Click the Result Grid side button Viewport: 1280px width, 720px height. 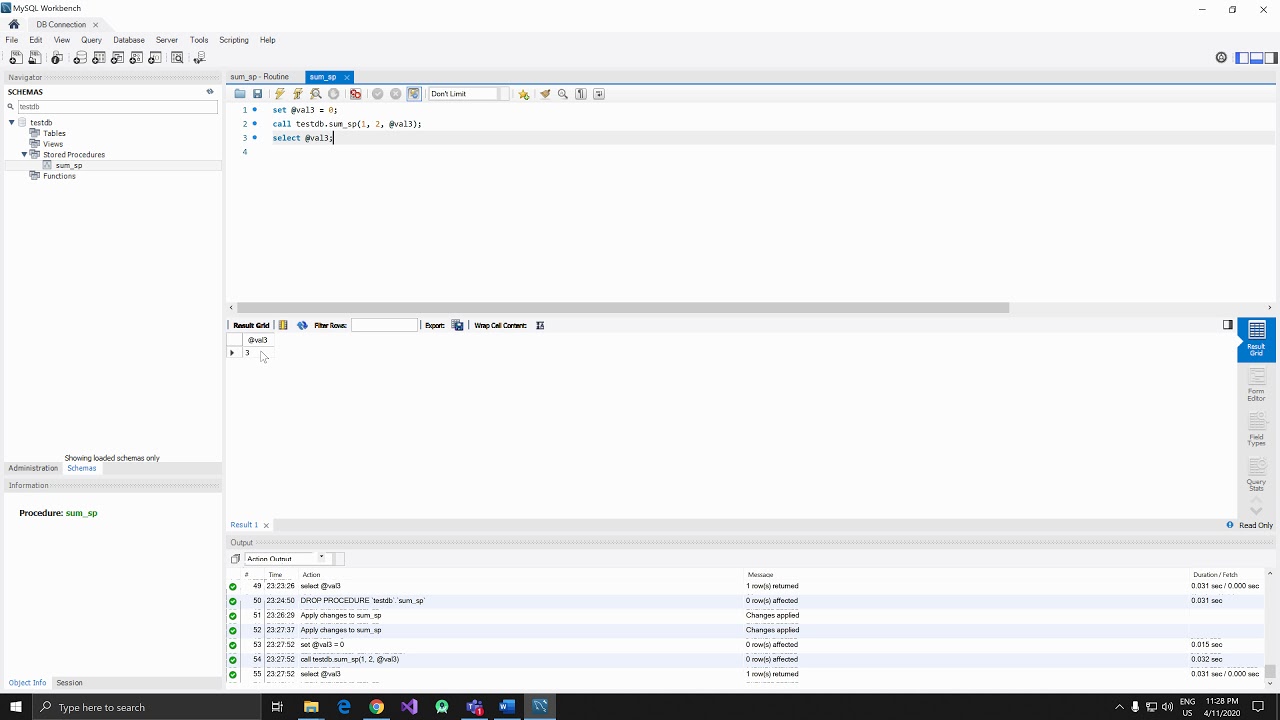(1256, 339)
